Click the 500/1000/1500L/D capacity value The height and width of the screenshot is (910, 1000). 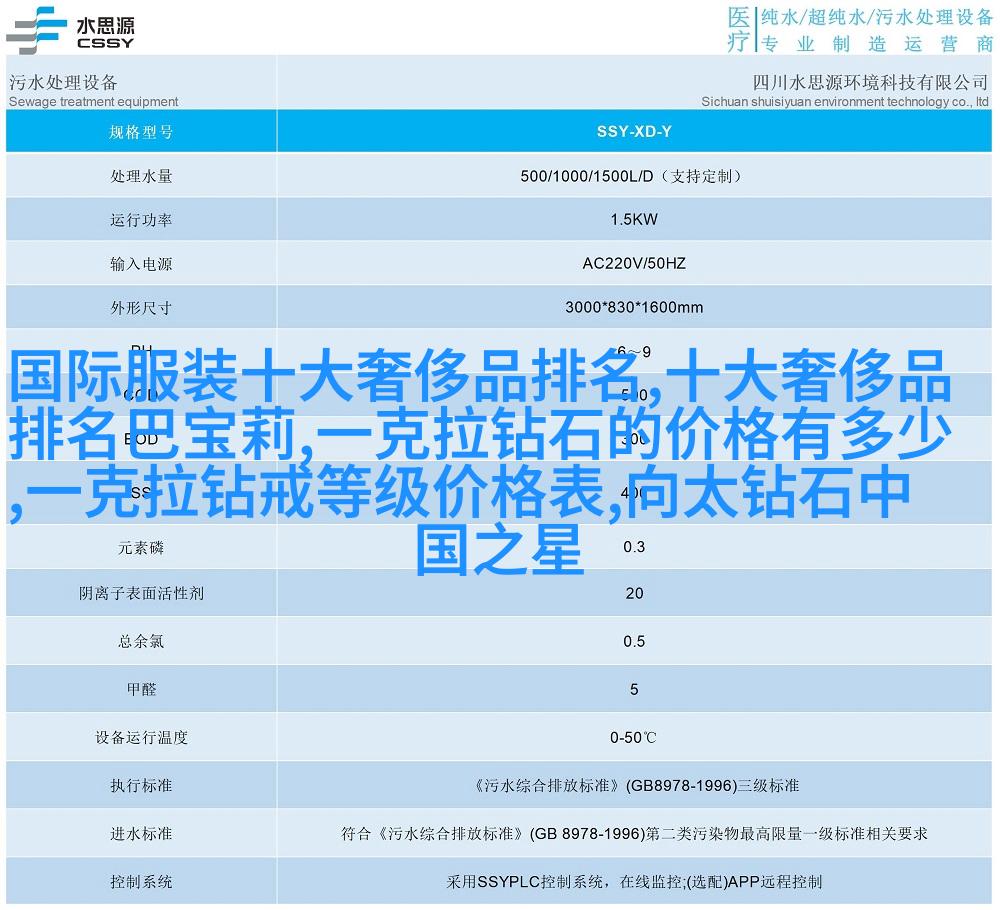[x=631, y=176]
